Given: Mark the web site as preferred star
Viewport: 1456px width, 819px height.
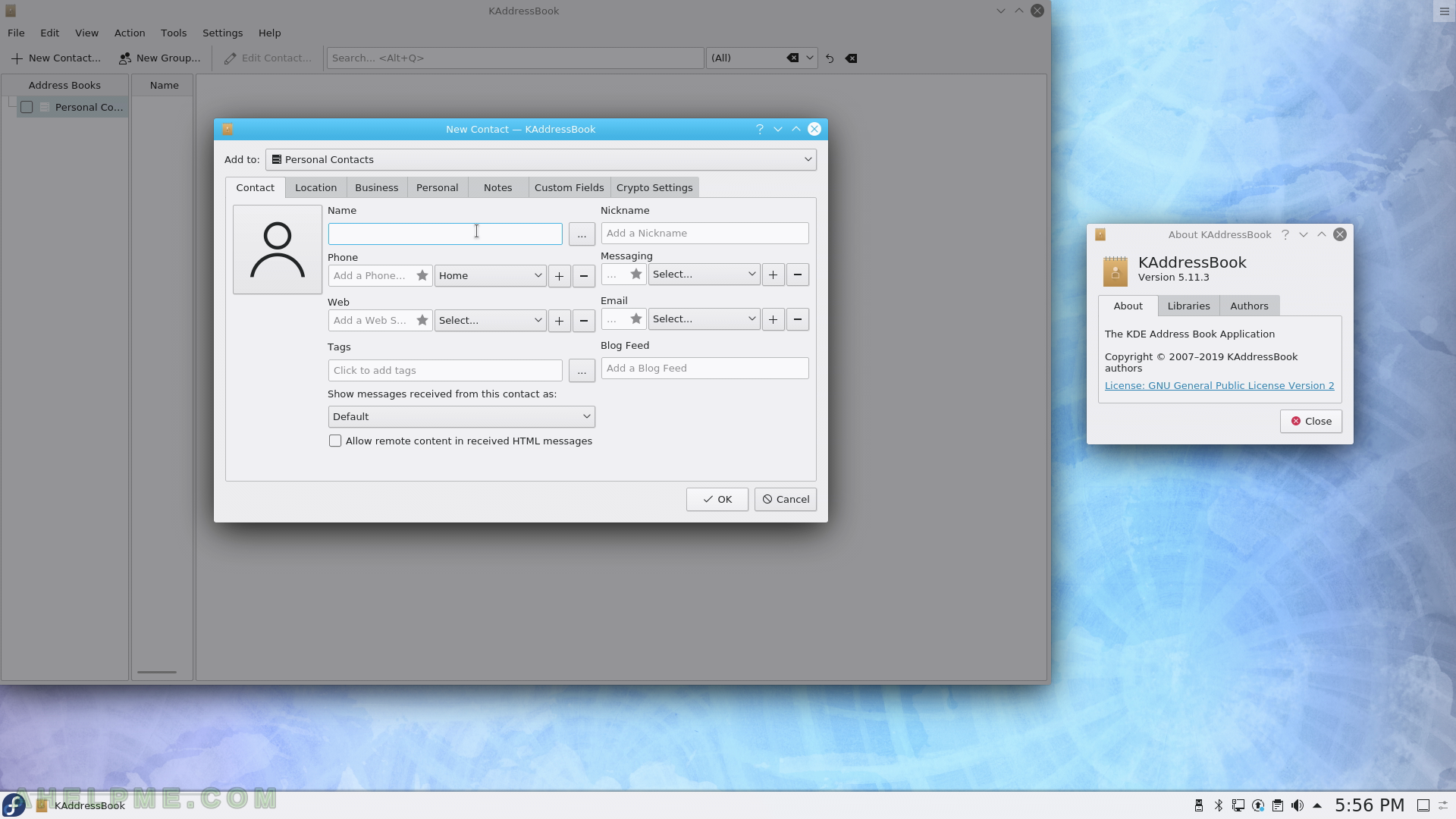Looking at the screenshot, I should tap(422, 320).
